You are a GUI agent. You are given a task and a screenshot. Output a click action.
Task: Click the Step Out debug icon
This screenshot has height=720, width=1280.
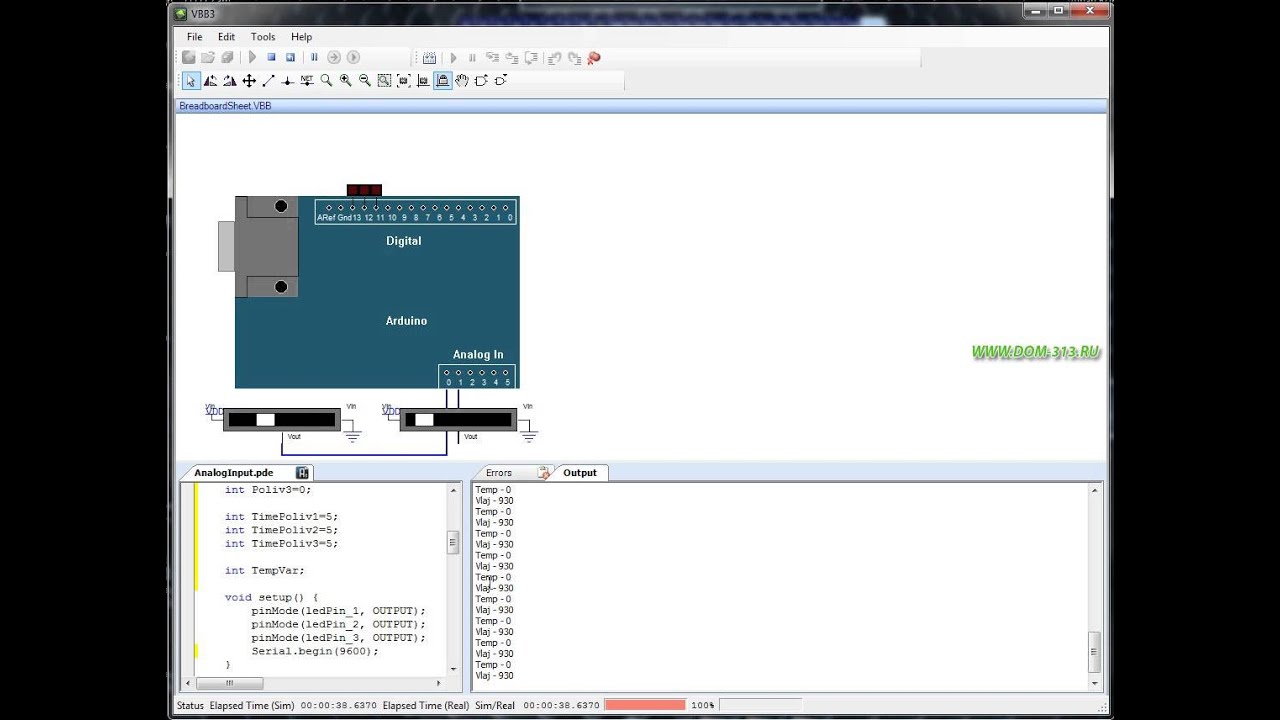[532, 58]
